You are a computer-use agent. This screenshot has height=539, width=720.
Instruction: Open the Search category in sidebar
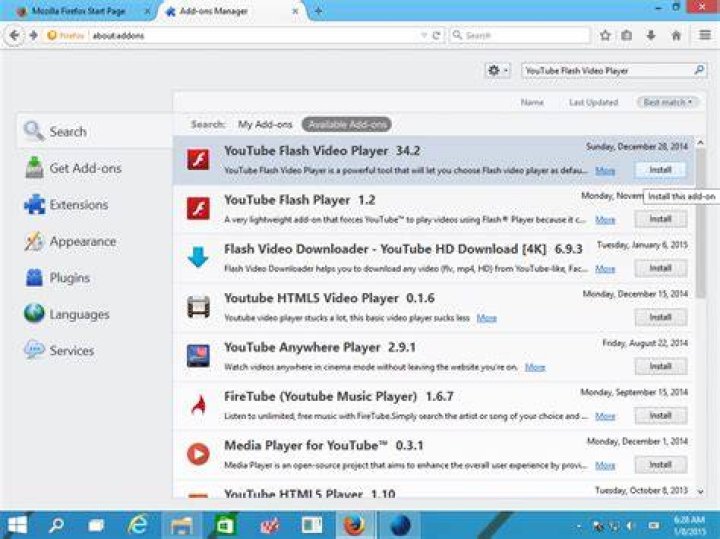pyautogui.click(x=94, y=131)
